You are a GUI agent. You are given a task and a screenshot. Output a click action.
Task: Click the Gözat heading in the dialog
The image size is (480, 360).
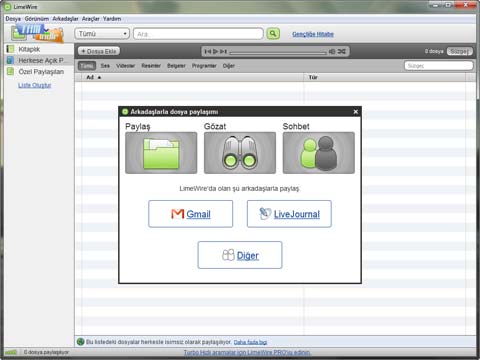[215, 126]
